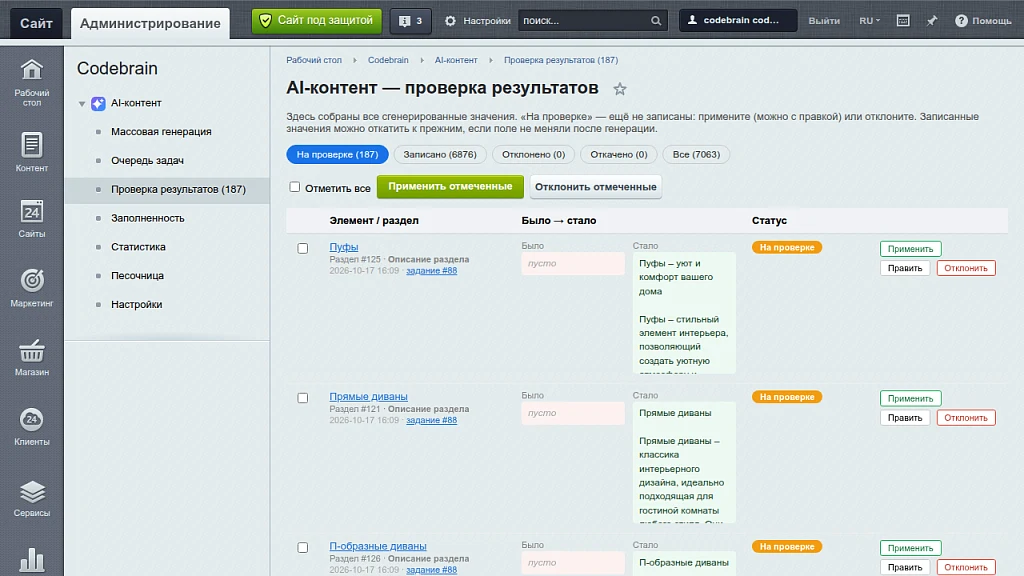The height and width of the screenshot is (576, 1024).
Task: Tick the checkbox for П-образные диваны row
Action: pyautogui.click(x=302, y=547)
